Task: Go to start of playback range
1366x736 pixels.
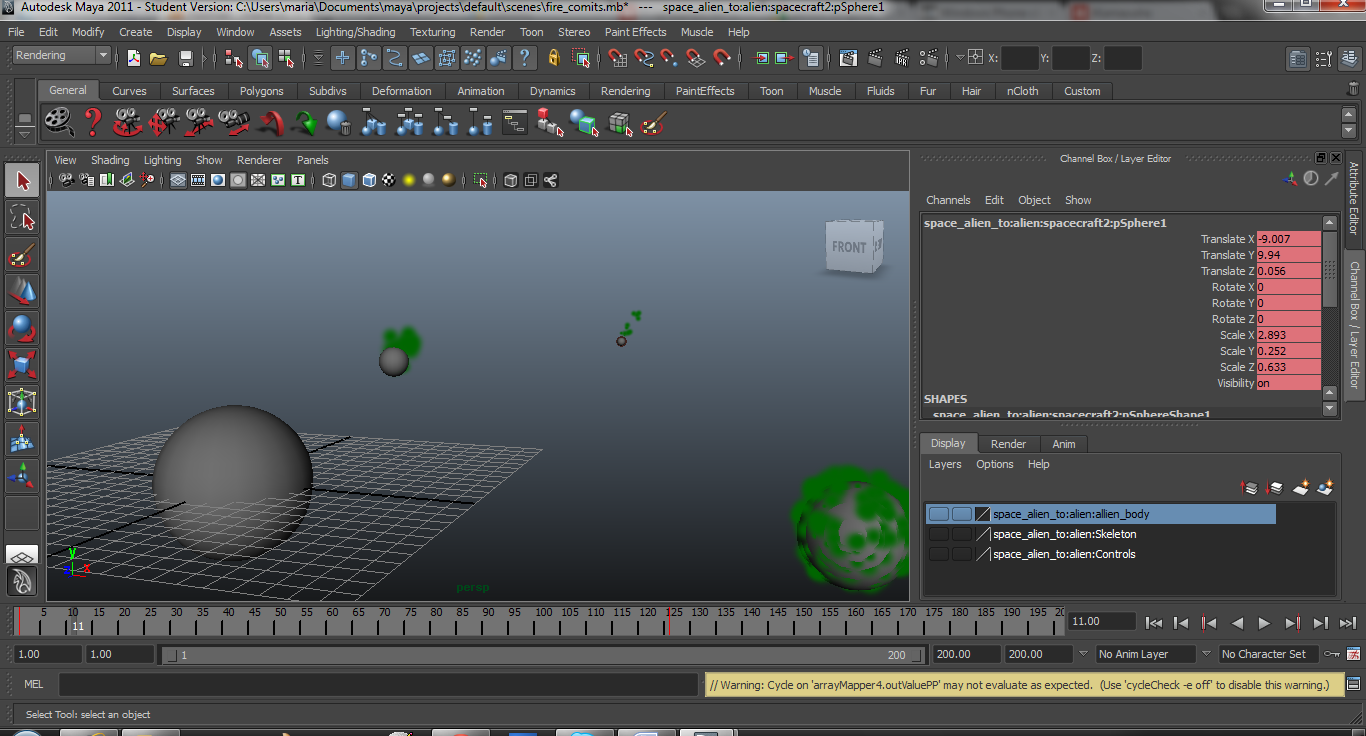Action: (1154, 623)
